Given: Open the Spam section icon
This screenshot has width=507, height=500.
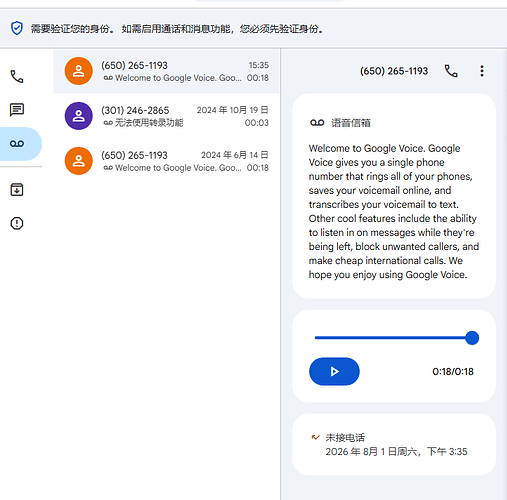Looking at the screenshot, I should pos(17,223).
